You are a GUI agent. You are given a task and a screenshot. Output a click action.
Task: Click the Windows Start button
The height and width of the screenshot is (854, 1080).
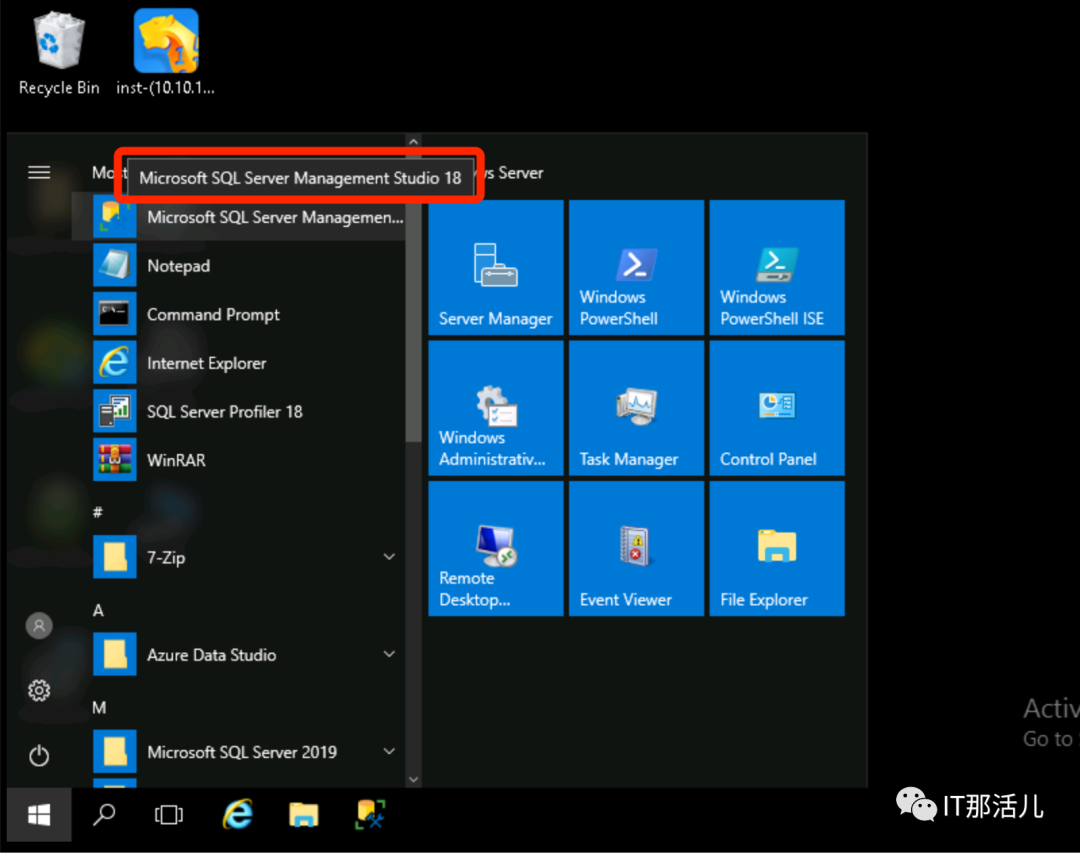[39, 815]
